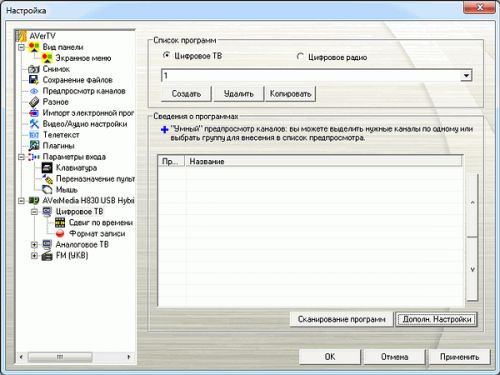Click the Предпросмотр каналов eye icon
This screenshot has width=500, height=375.
(34, 91)
